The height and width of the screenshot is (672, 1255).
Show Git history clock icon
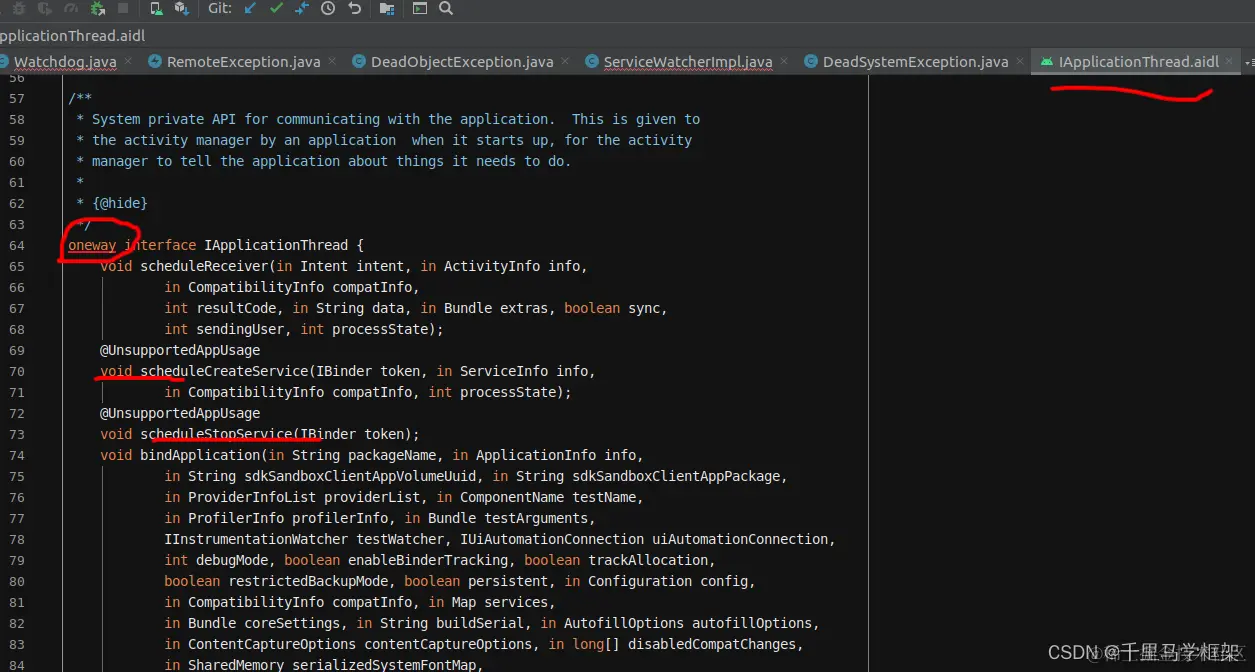tap(328, 8)
